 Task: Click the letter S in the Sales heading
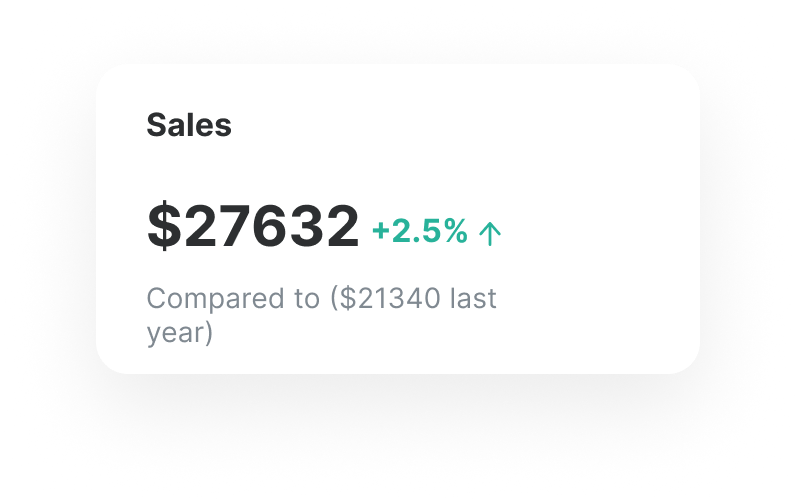coord(156,125)
